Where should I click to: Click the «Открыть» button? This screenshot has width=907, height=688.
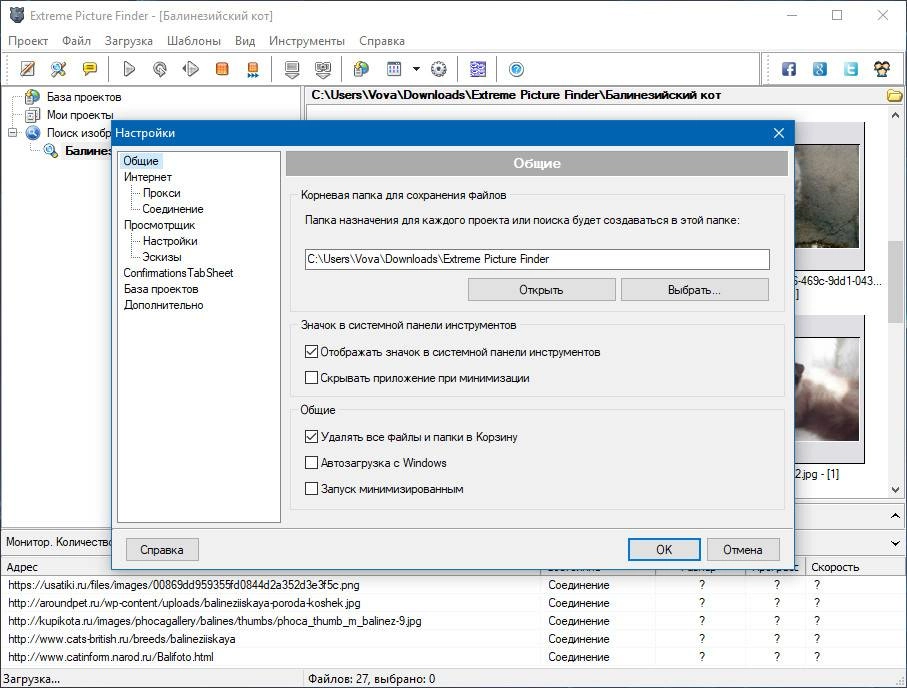click(541, 290)
